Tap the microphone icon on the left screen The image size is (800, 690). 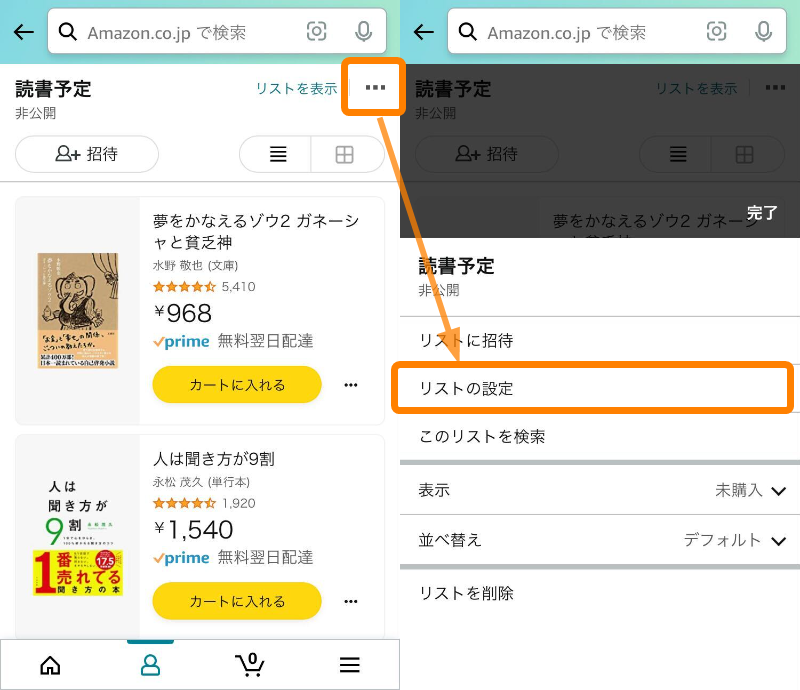tap(363, 32)
